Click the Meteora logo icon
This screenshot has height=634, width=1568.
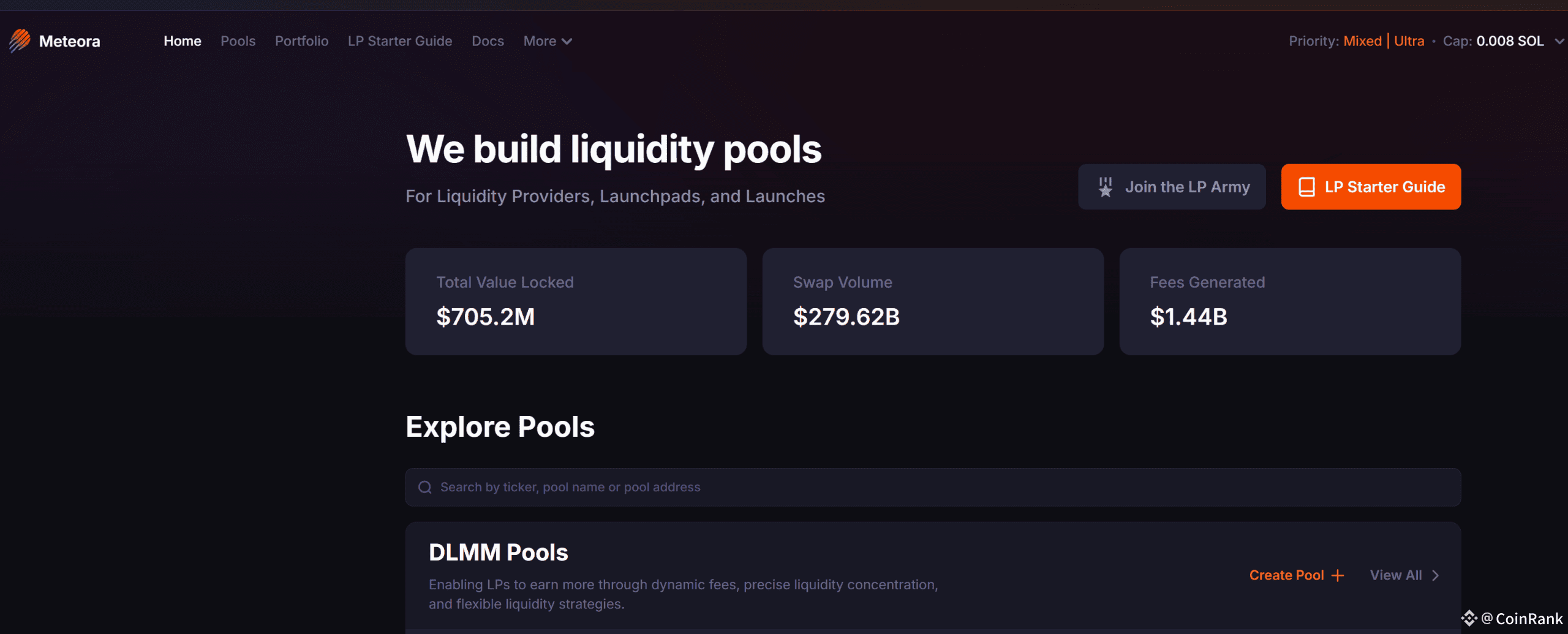coord(20,40)
